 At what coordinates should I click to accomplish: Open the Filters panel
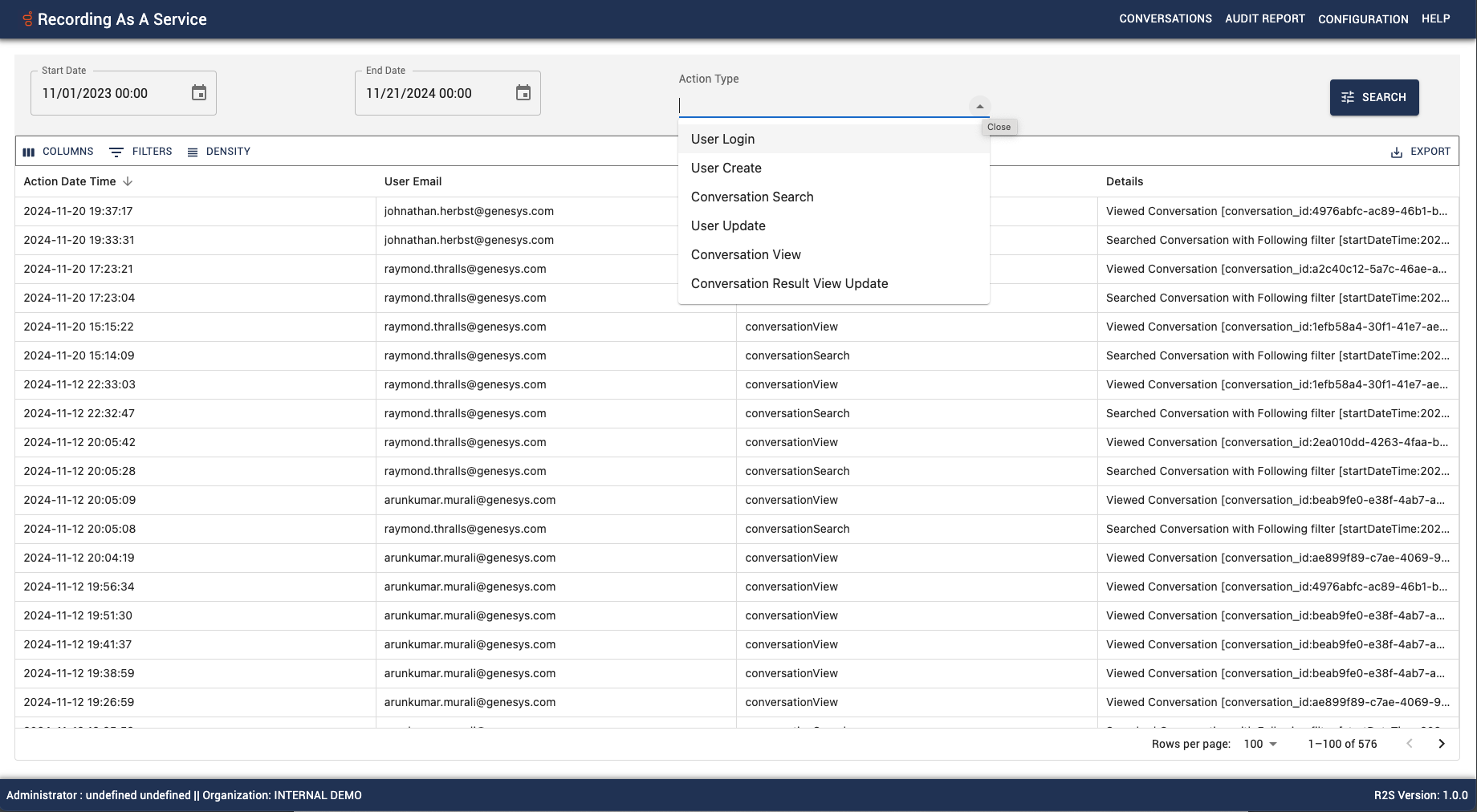tap(141, 152)
